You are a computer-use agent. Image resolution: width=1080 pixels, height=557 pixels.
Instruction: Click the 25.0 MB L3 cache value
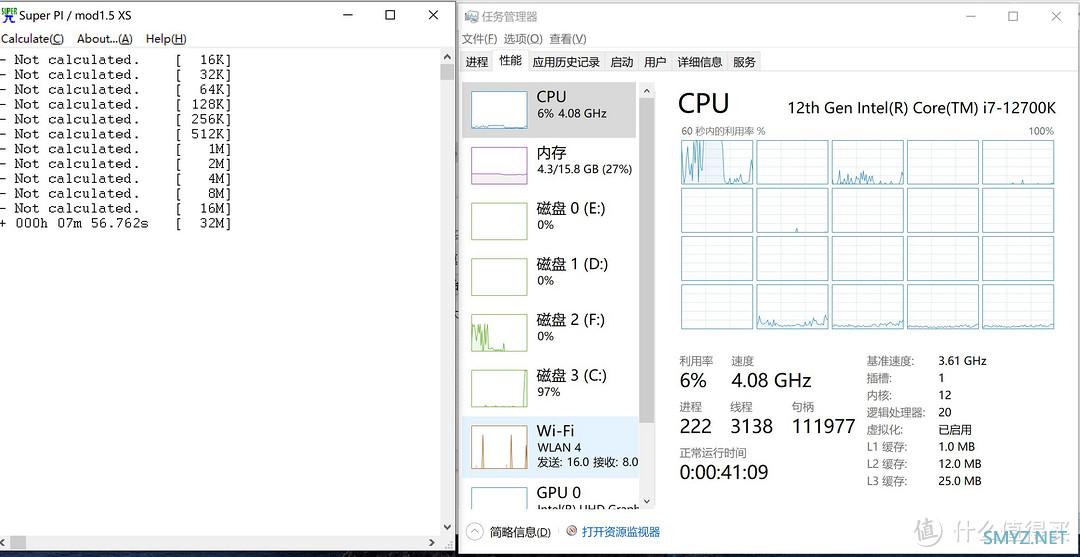(x=959, y=481)
